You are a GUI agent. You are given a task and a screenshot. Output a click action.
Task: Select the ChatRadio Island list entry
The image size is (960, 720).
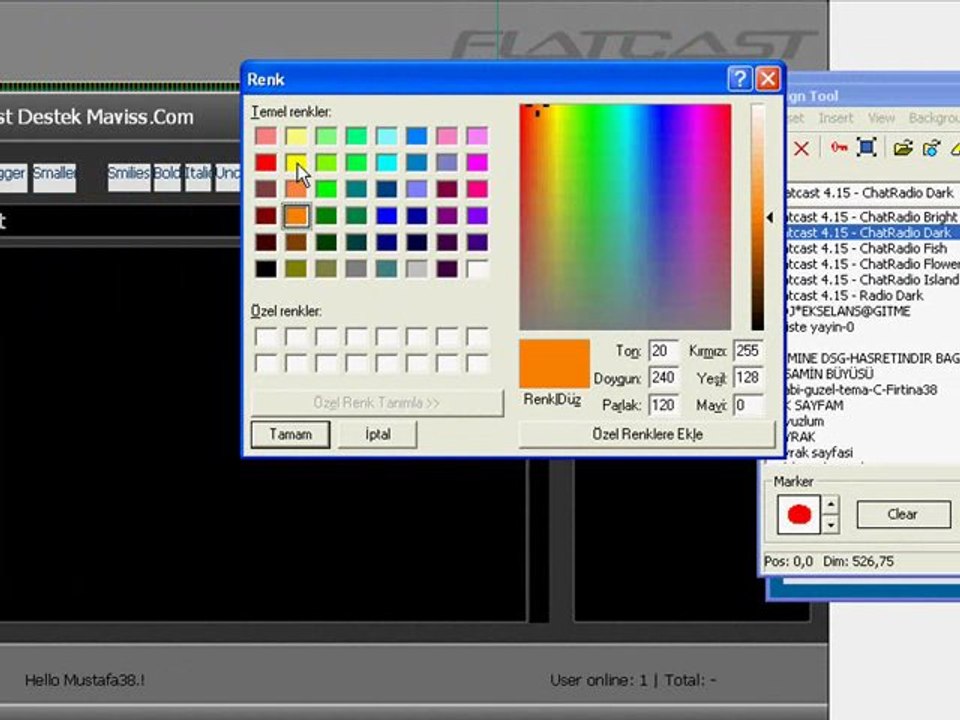pyautogui.click(x=872, y=280)
